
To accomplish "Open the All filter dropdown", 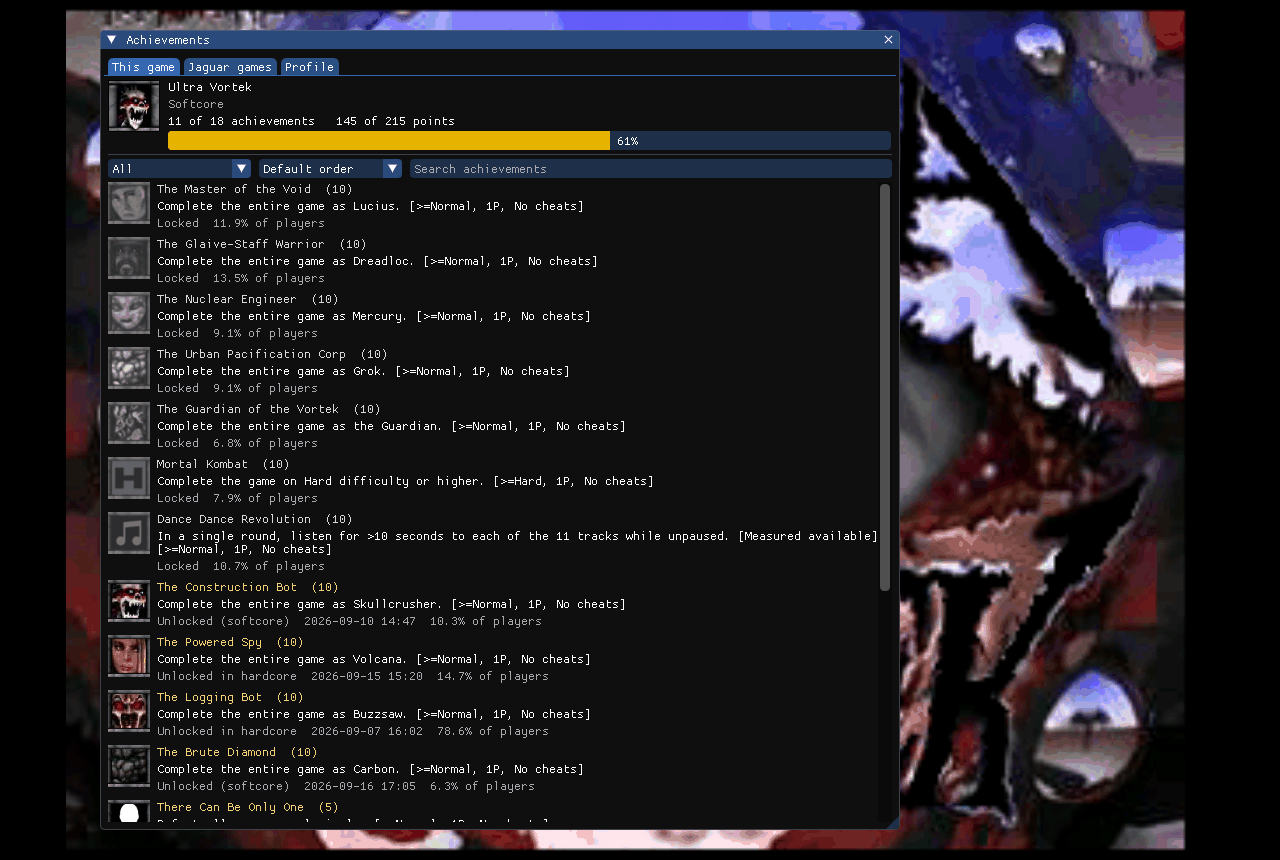I will pos(179,169).
